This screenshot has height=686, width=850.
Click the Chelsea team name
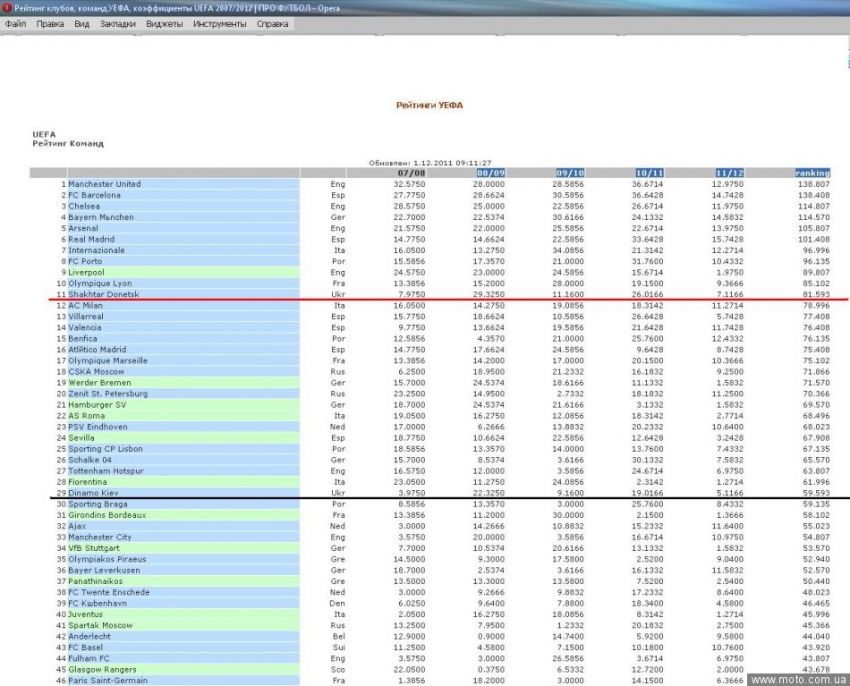[x=84, y=206]
